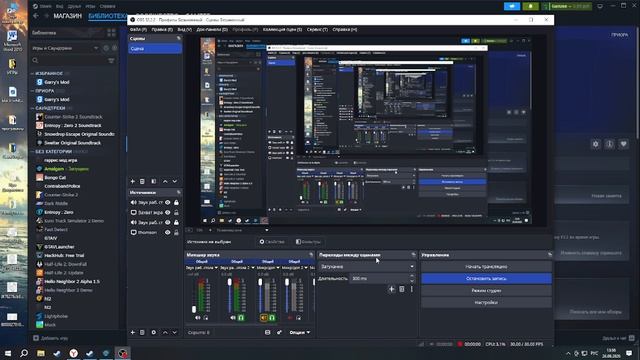Click the 'Остановить запись' button
Screen dimensions: 640x360
pyautogui.click(x=486, y=278)
